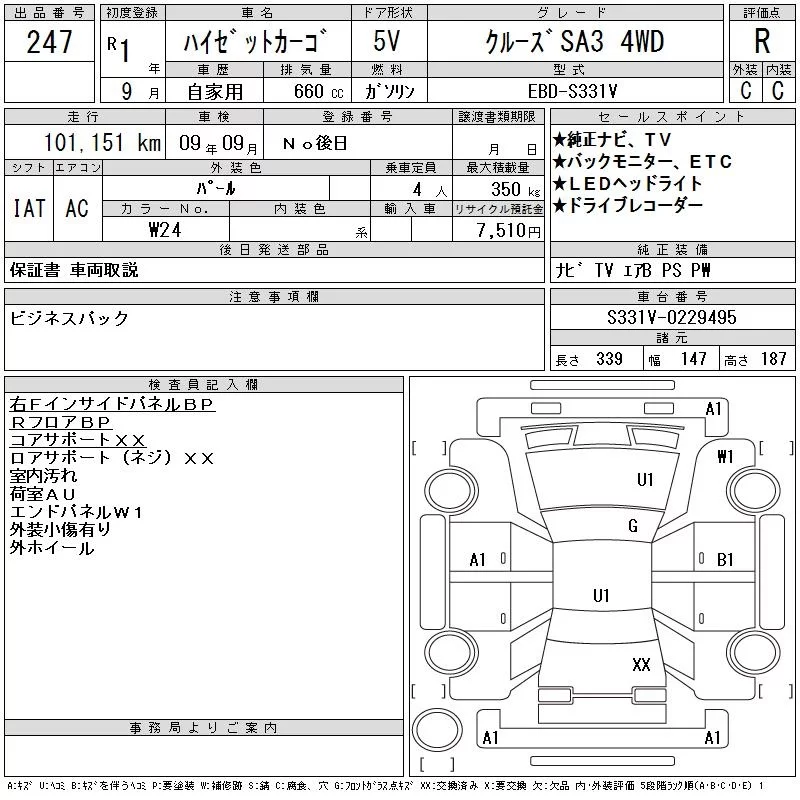Select inspector note "外ホイール"

[x=52, y=548]
